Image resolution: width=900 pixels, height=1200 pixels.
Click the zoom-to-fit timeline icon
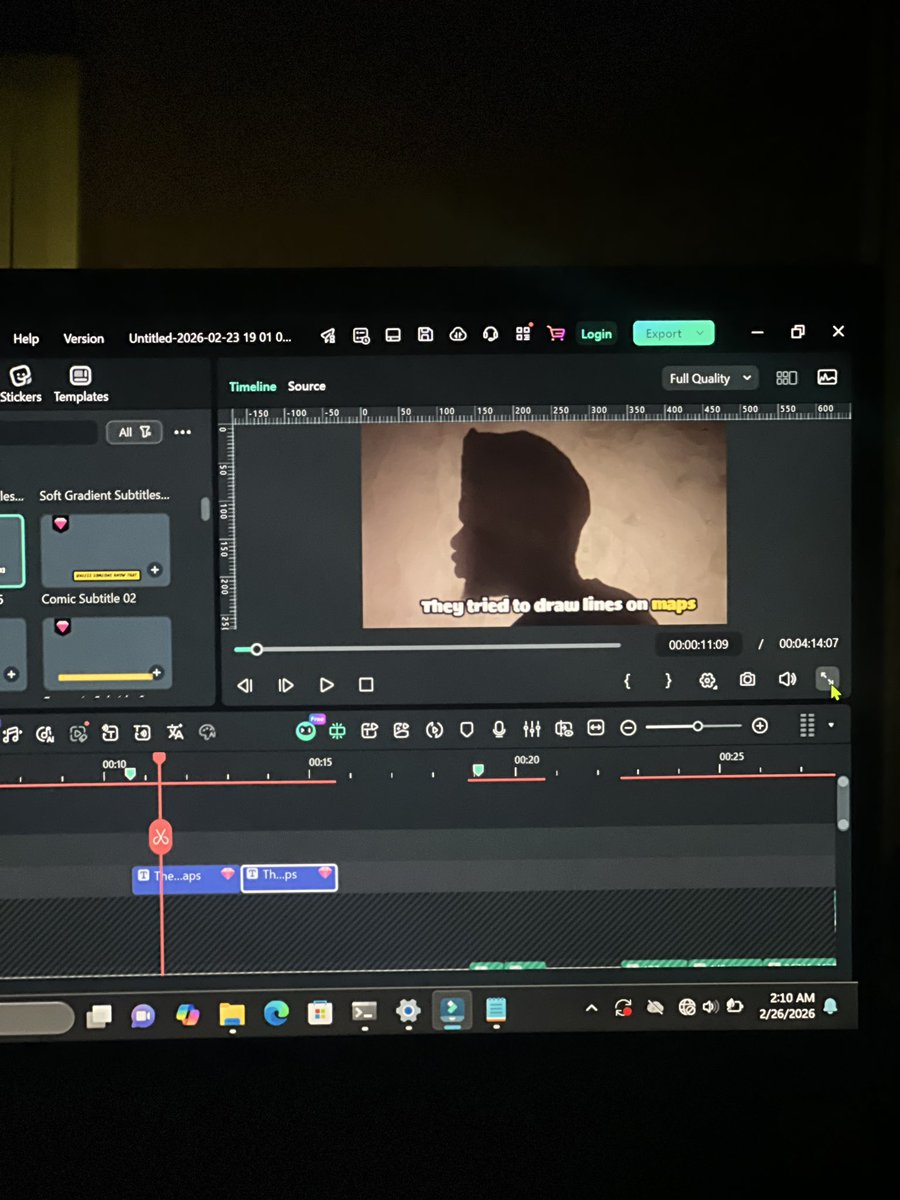(x=596, y=728)
